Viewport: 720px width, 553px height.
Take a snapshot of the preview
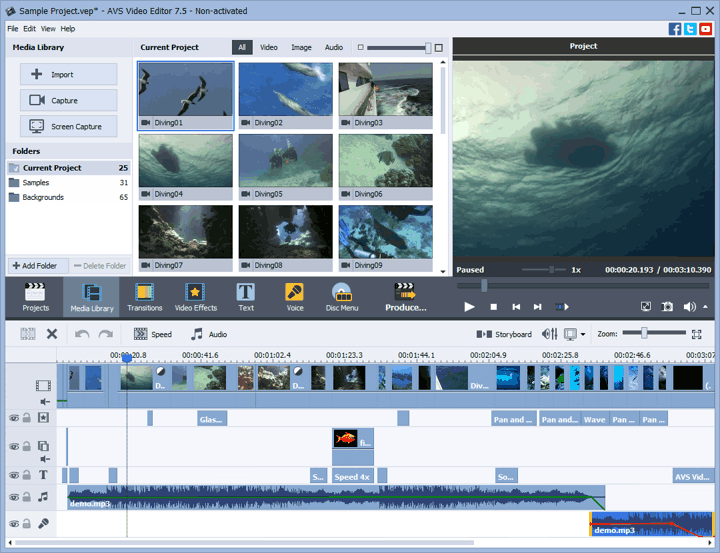click(x=667, y=306)
